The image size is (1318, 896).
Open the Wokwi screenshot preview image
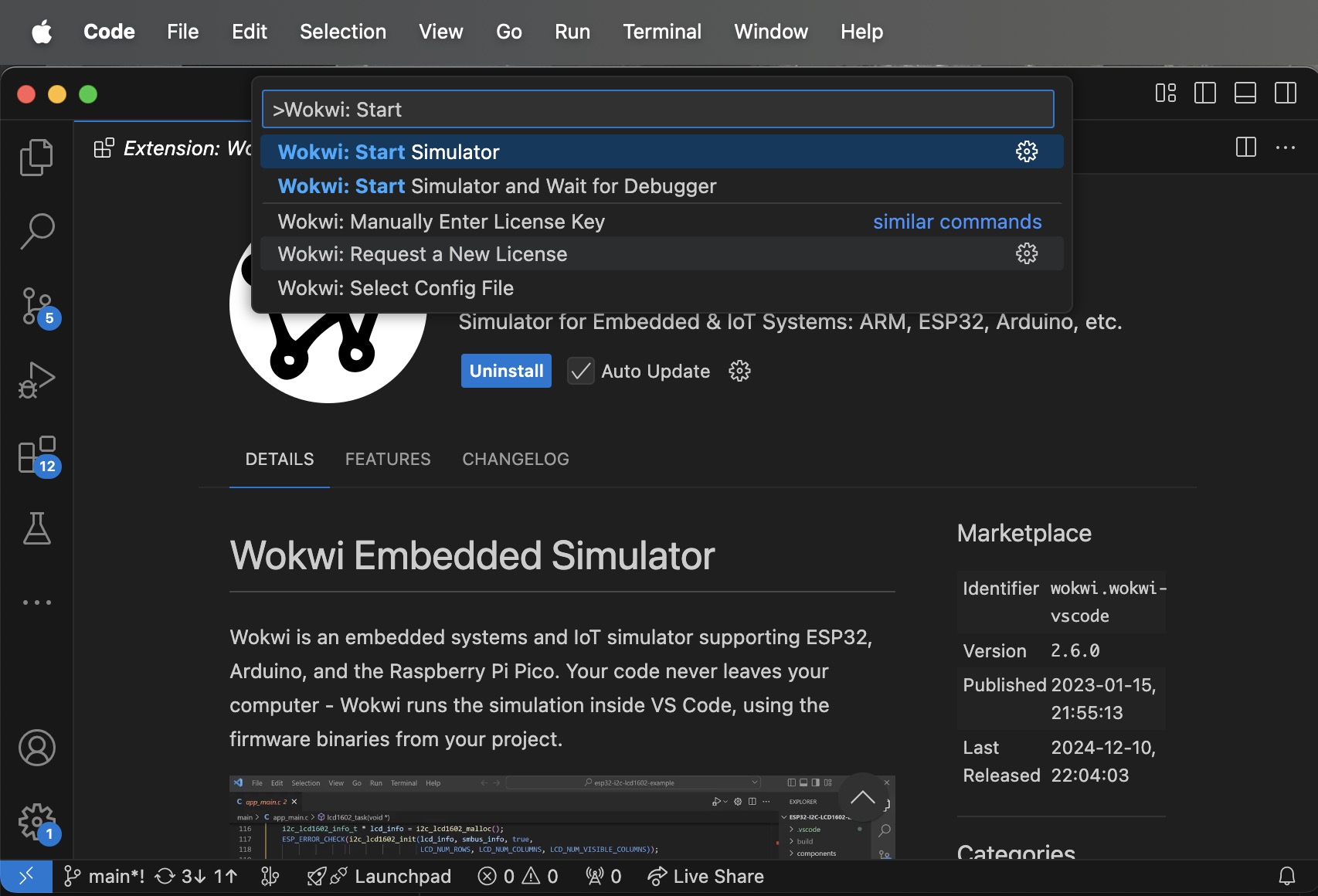[562, 817]
